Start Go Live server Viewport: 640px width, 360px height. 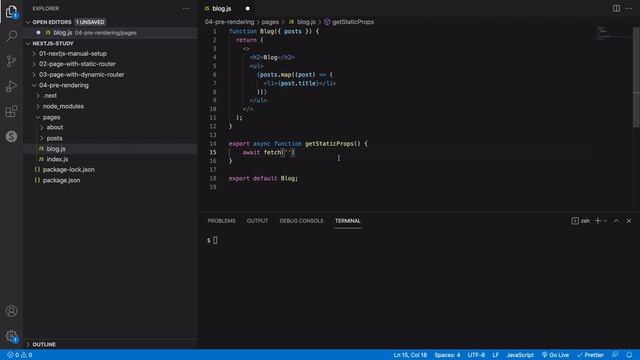point(555,355)
